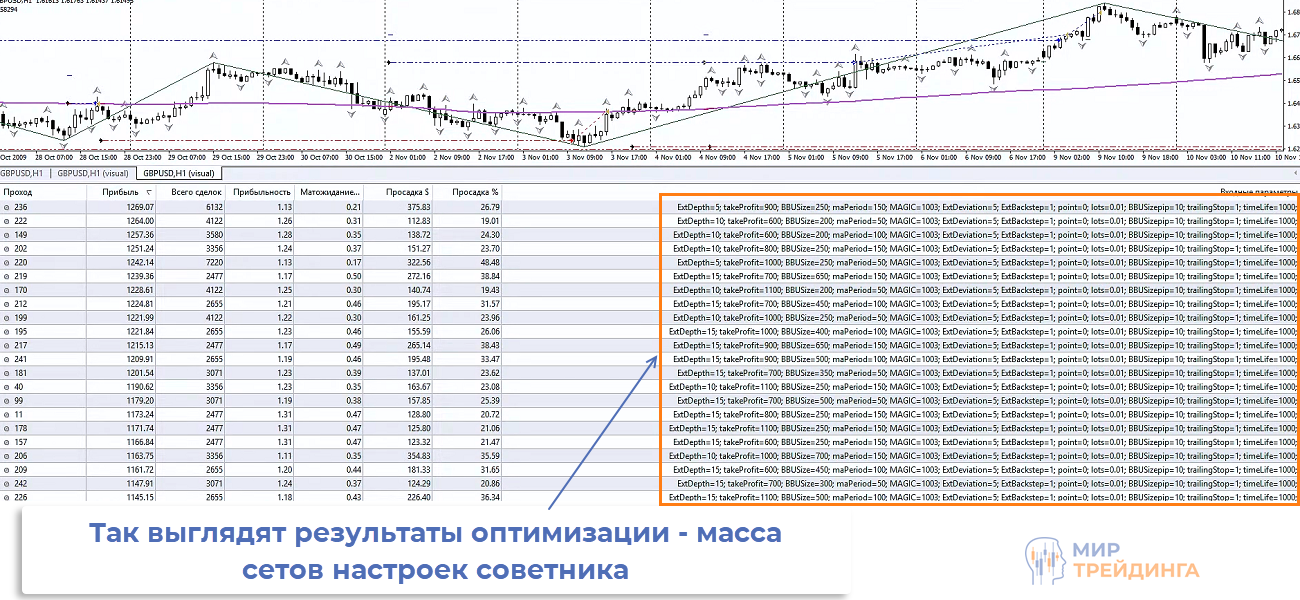
Task: Click the result marker next to pass 226
Action: point(10,495)
